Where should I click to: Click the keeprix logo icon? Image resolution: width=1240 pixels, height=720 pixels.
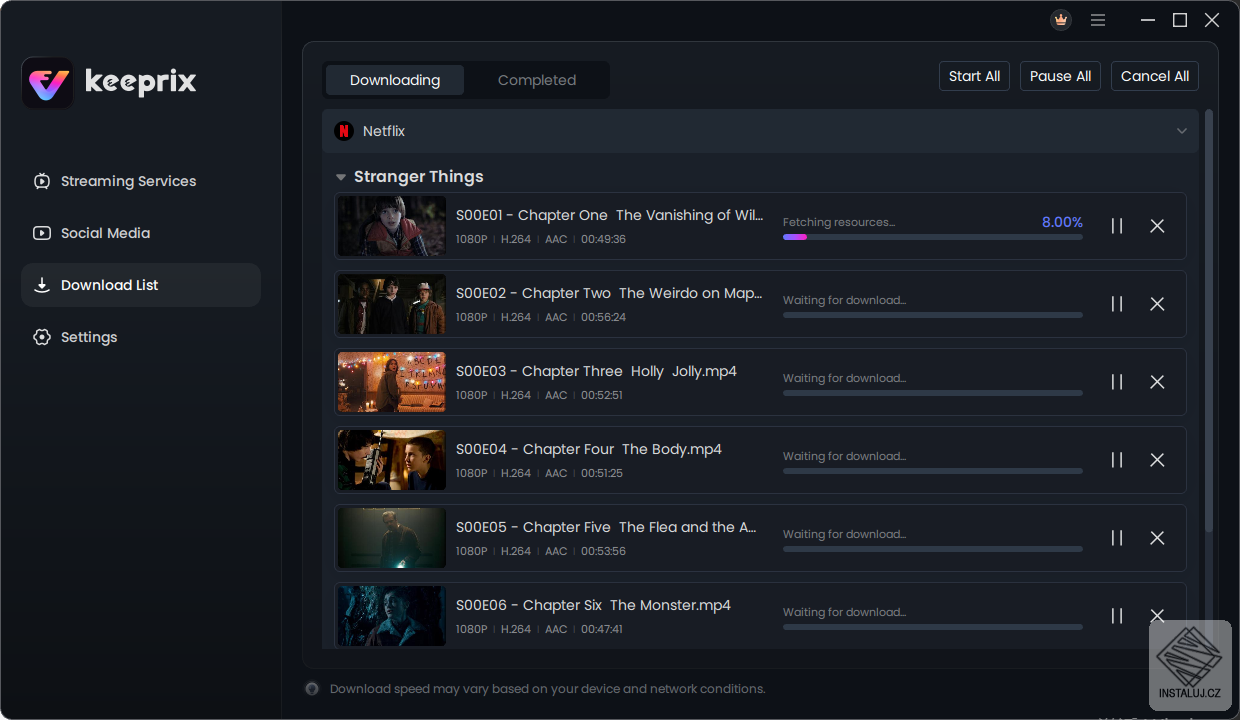point(47,83)
